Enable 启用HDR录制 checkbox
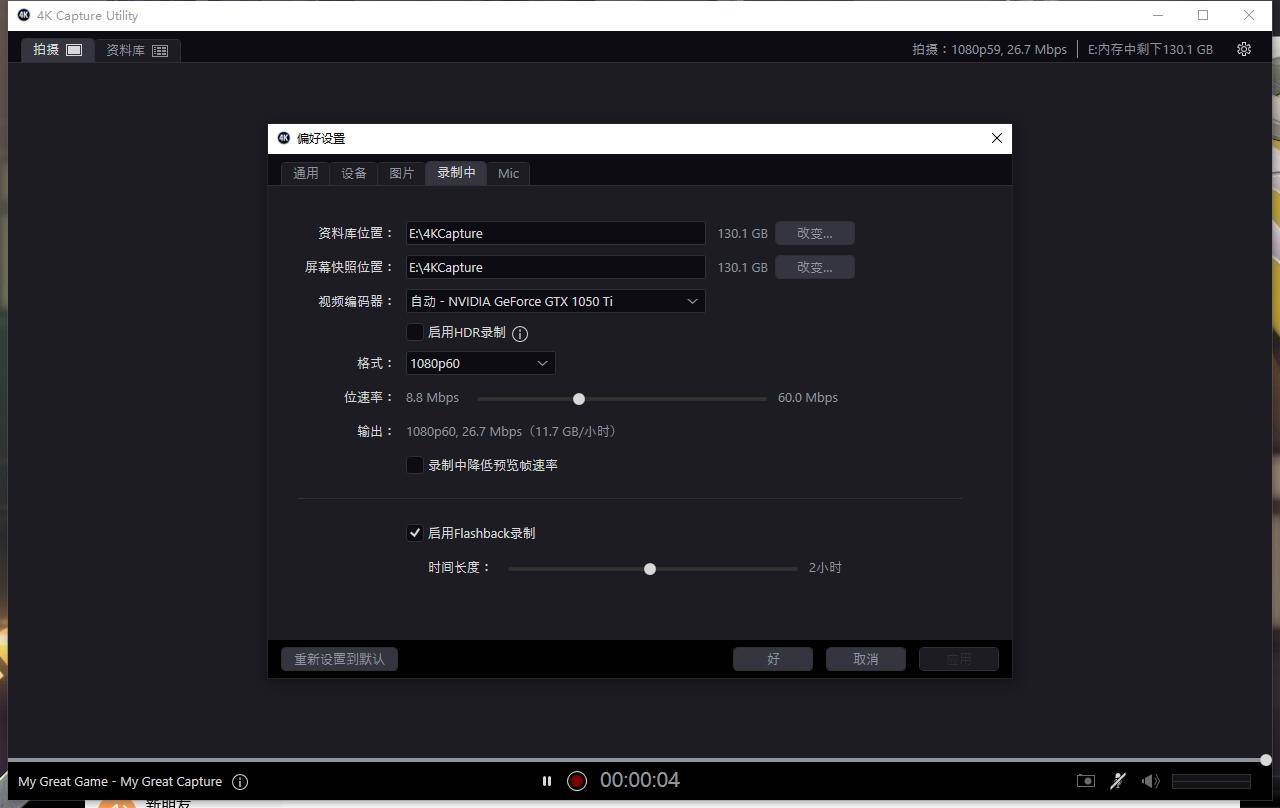The width and height of the screenshot is (1280, 808). coord(415,332)
